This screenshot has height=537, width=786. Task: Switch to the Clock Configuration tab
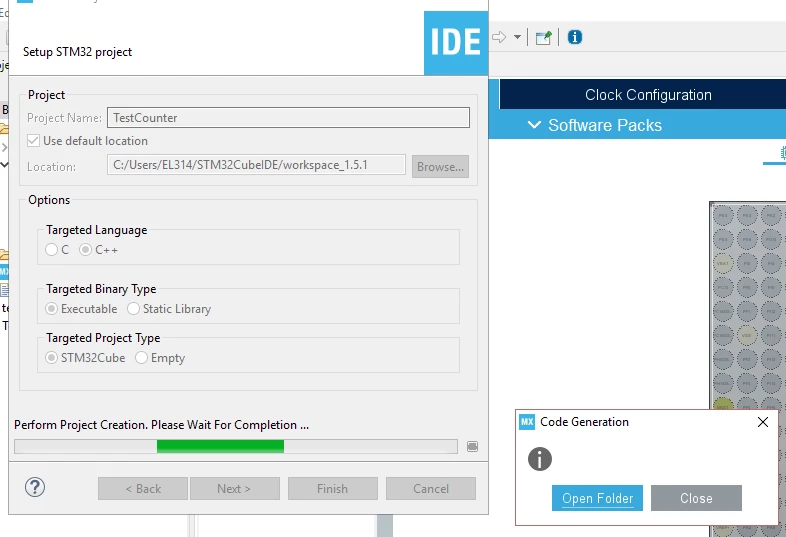coord(648,95)
